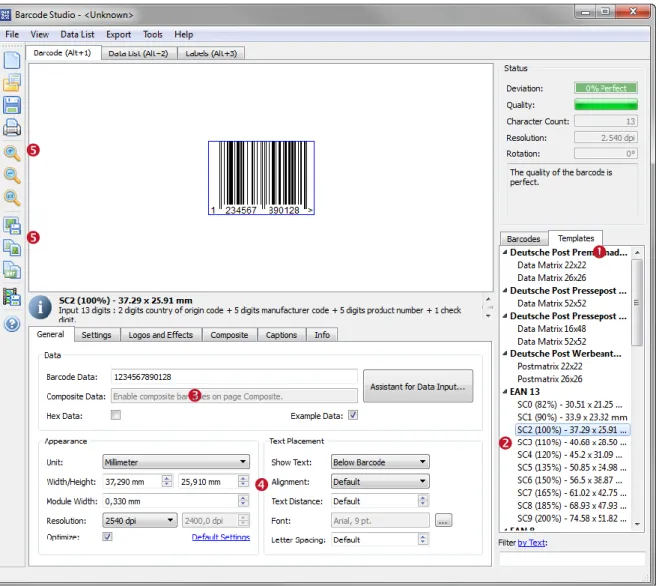This screenshot has width=659, height=586.
Task: Click the '0% Perfect' deviation indicator
Action: pos(606,88)
